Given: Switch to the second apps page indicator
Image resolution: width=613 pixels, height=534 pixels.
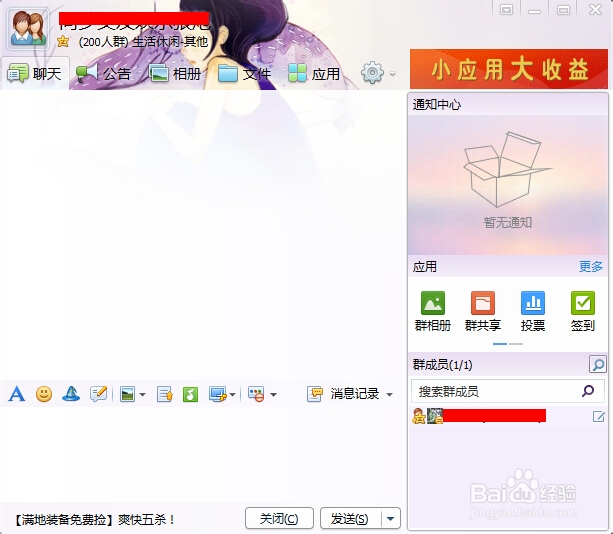Looking at the screenshot, I should pyautogui.click(x=516, y=344).
